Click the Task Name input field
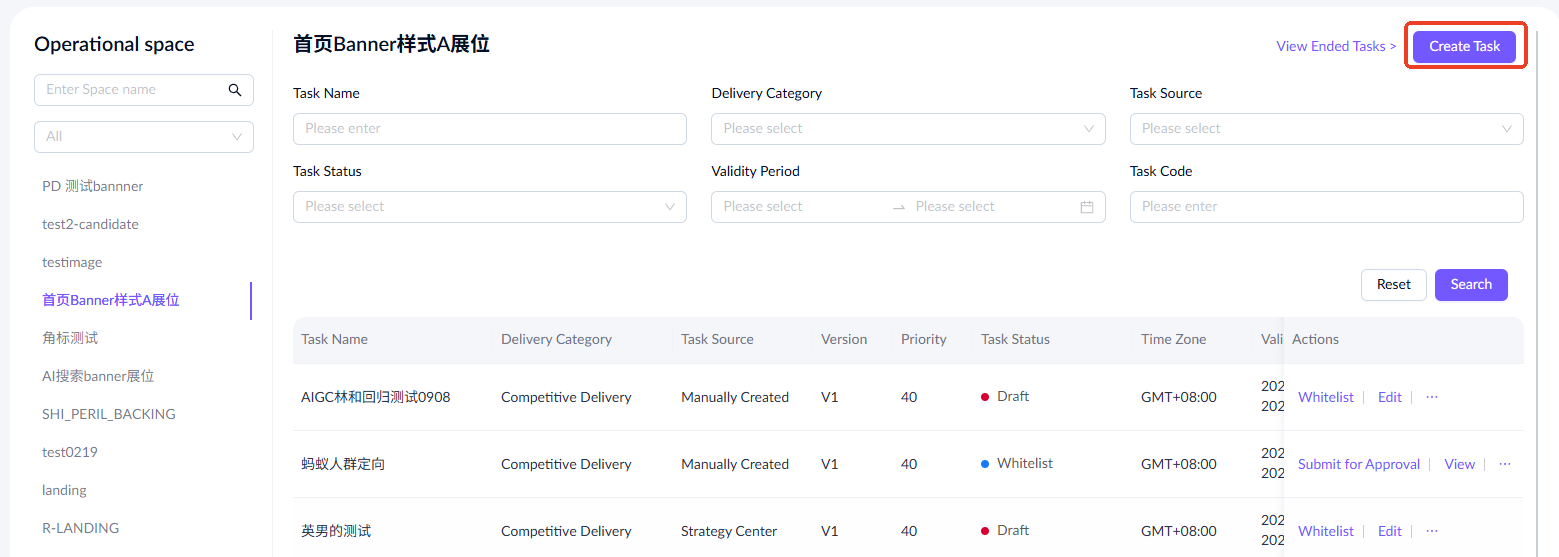1559x557 pixels. (489, 129)
